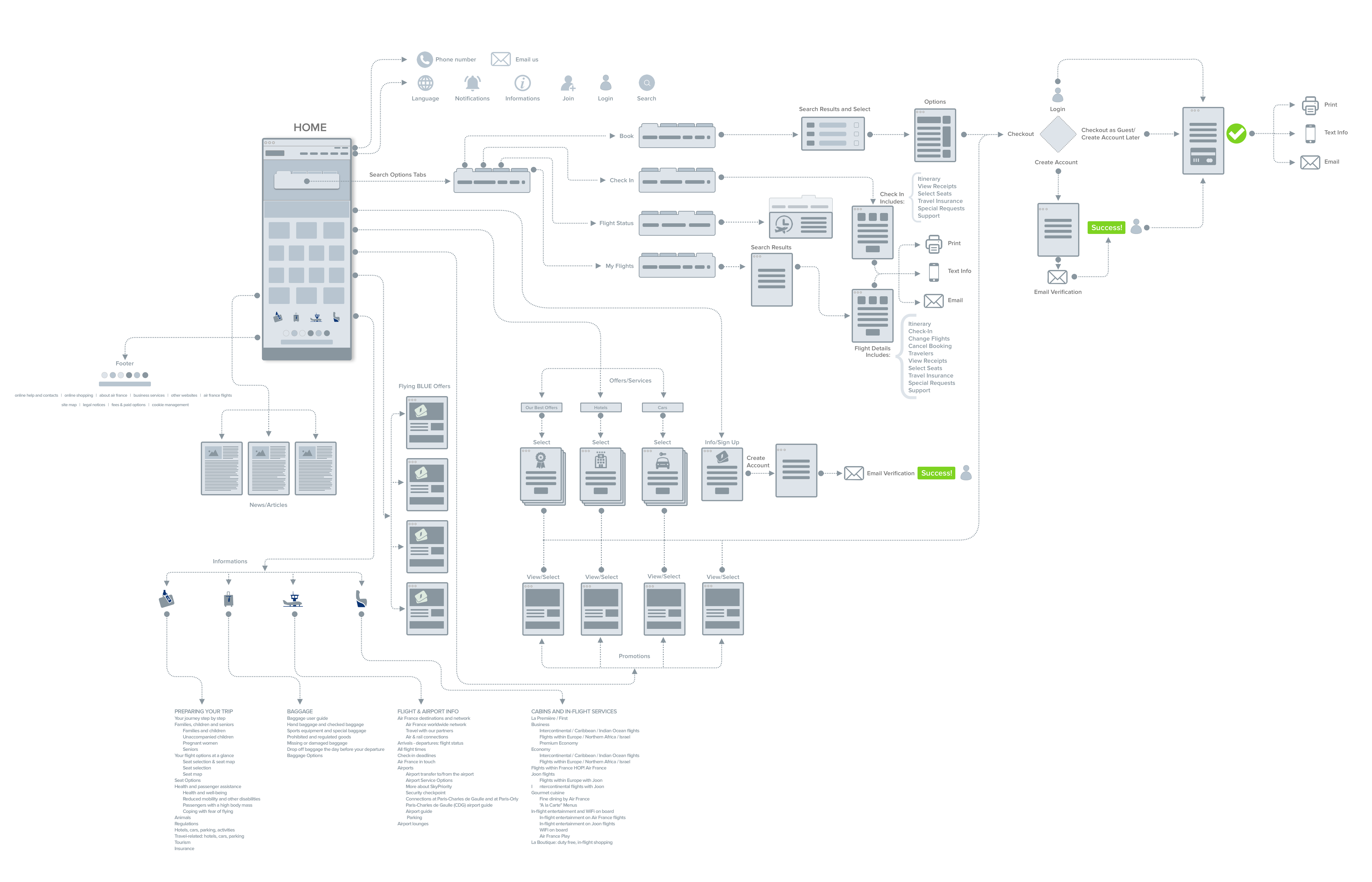
Task: Click the HOME page heading
Action: pos(310,128)
